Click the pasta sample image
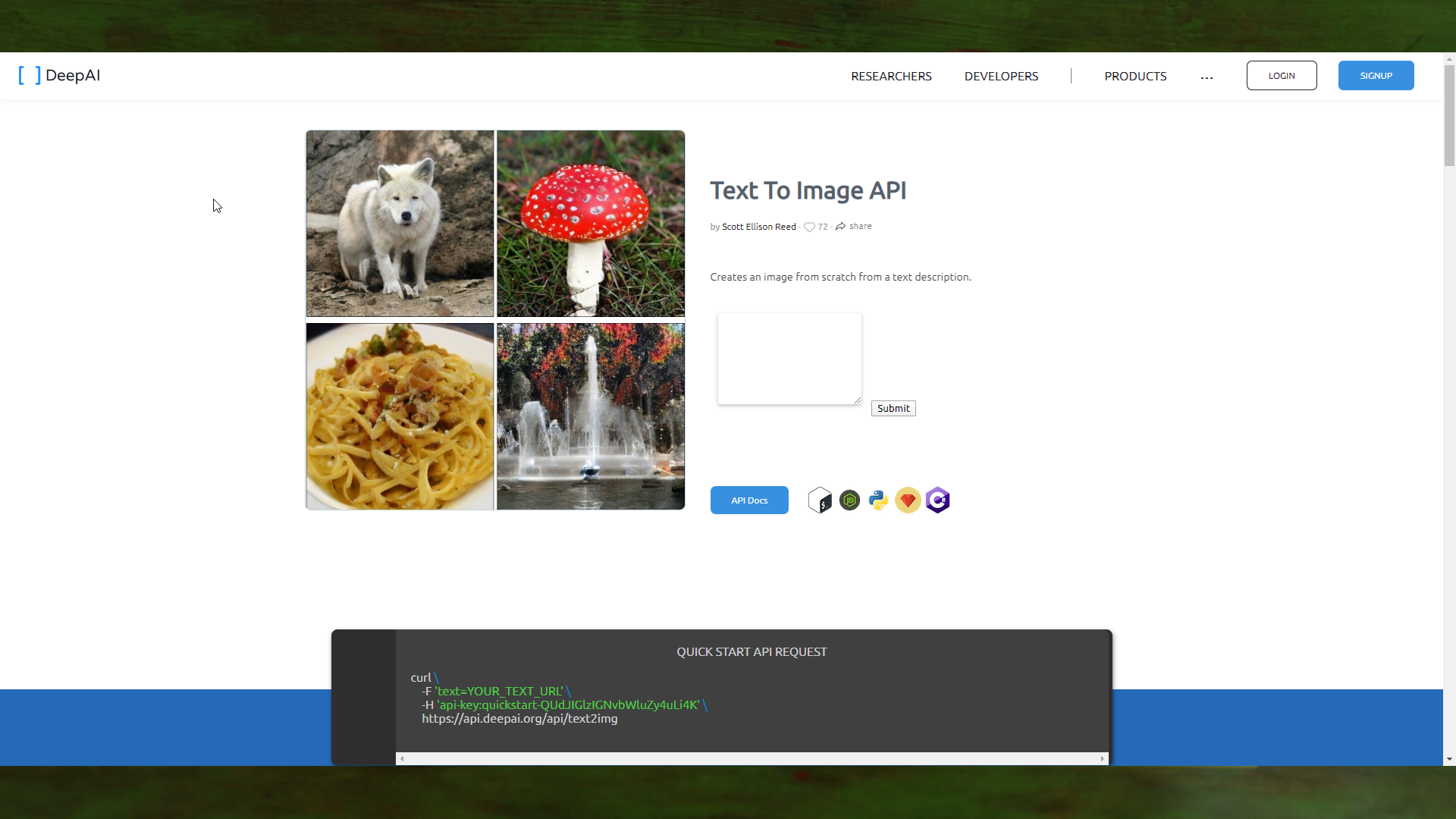 click(x=400, y=416)
